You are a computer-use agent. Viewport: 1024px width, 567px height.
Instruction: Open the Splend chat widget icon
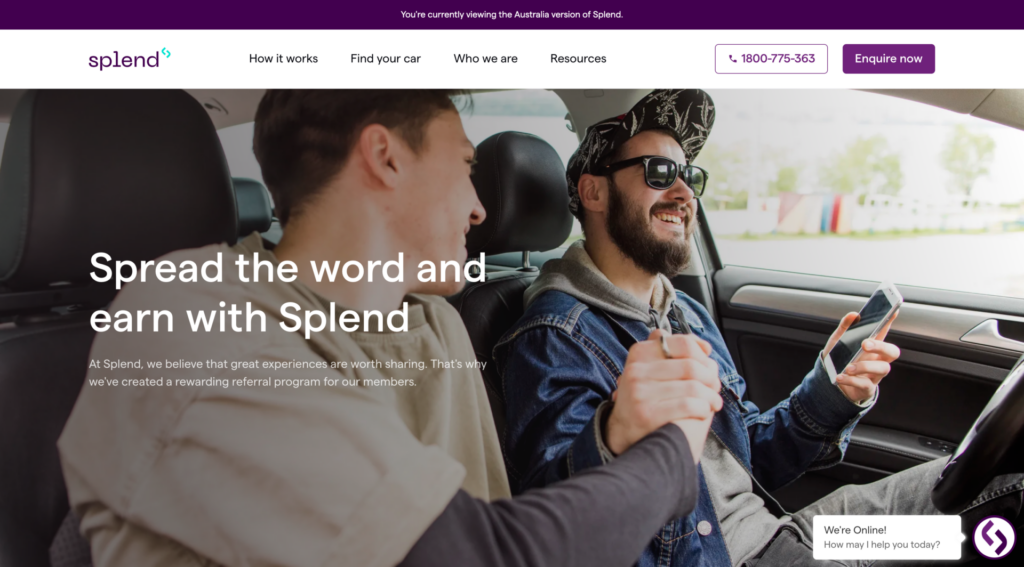993,537
